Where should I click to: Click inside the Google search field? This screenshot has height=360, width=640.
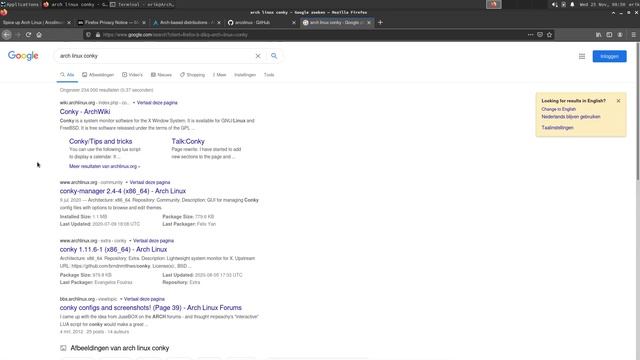point(155,56)
